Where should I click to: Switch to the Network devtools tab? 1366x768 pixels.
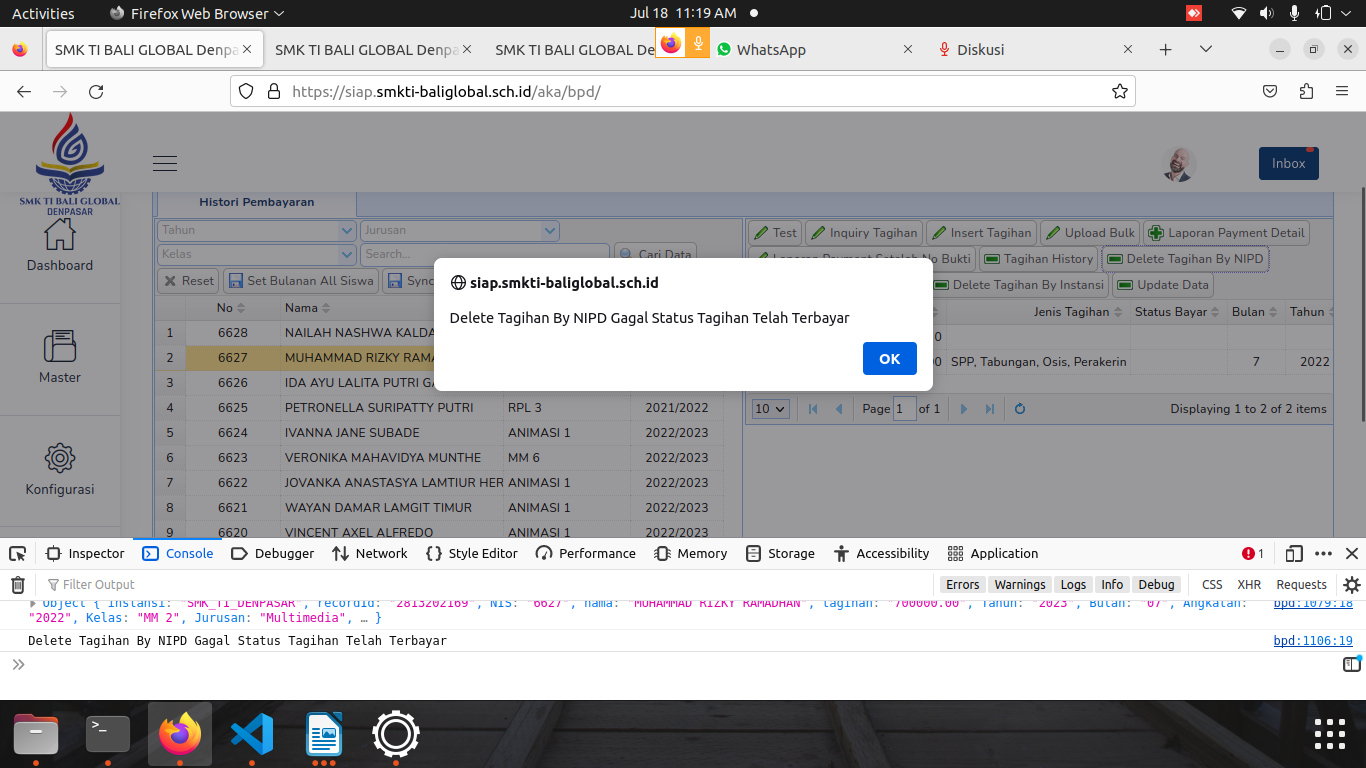click(370, 554)
